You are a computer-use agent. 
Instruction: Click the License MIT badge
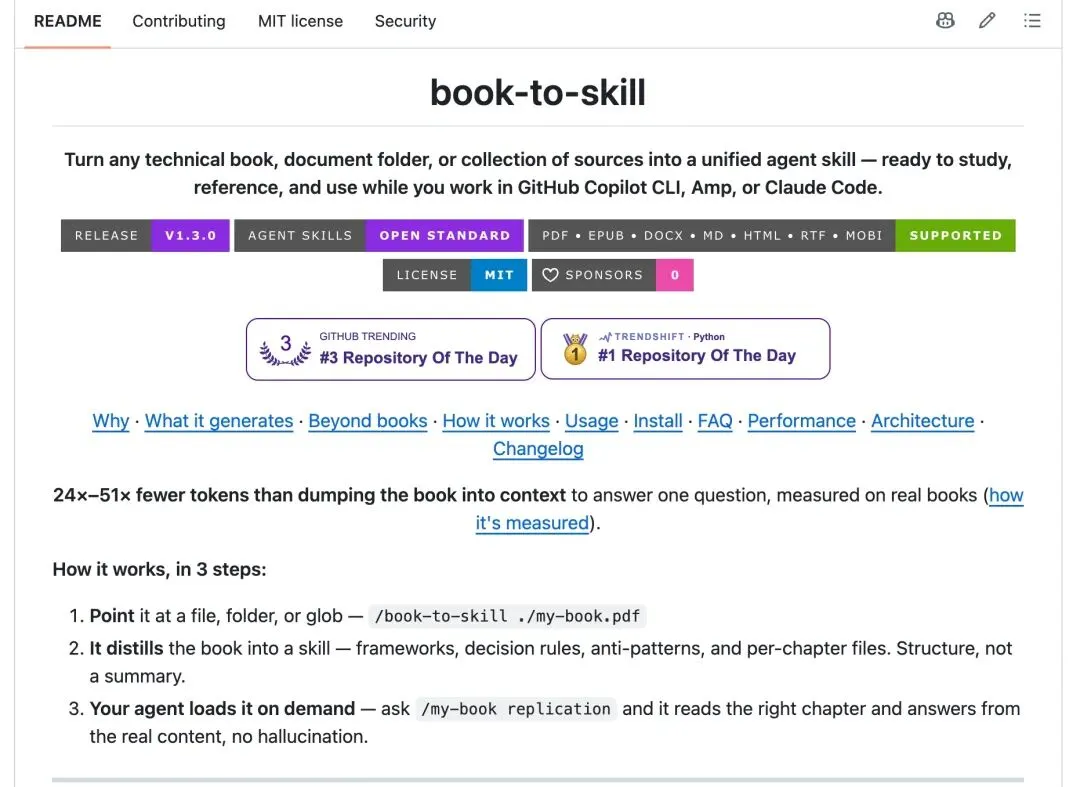[x=455, y=275]
